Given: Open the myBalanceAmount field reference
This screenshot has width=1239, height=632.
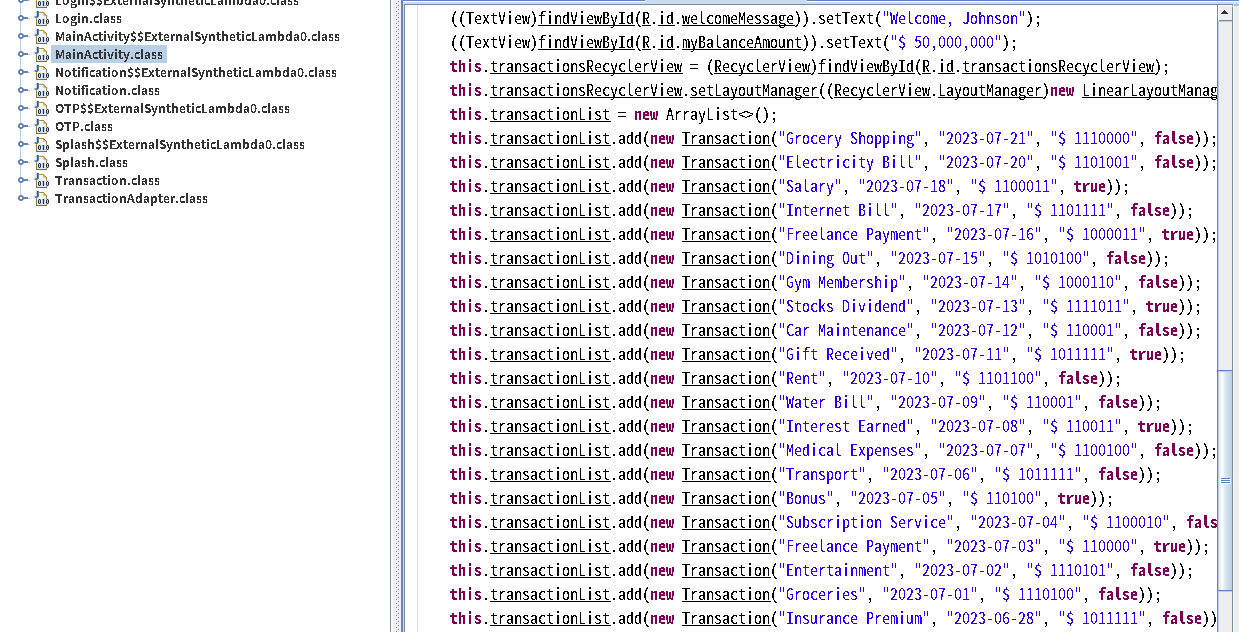Looking at the screenshot, I should (742, 42).
